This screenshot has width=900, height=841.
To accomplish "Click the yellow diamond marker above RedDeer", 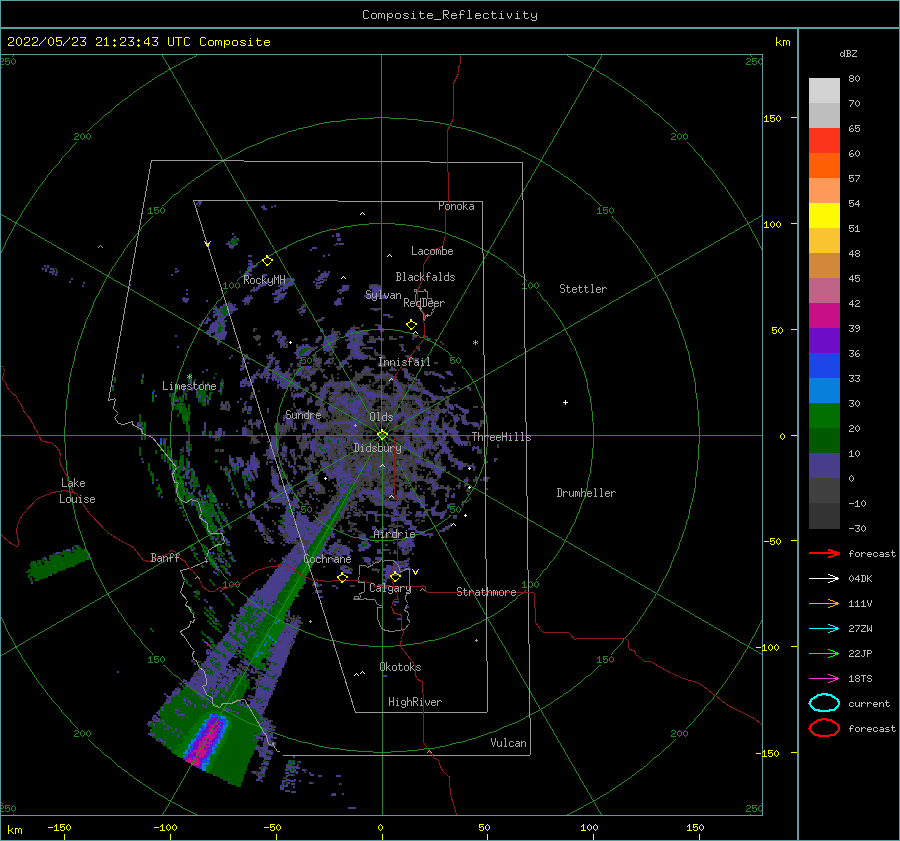I will 412,325.
